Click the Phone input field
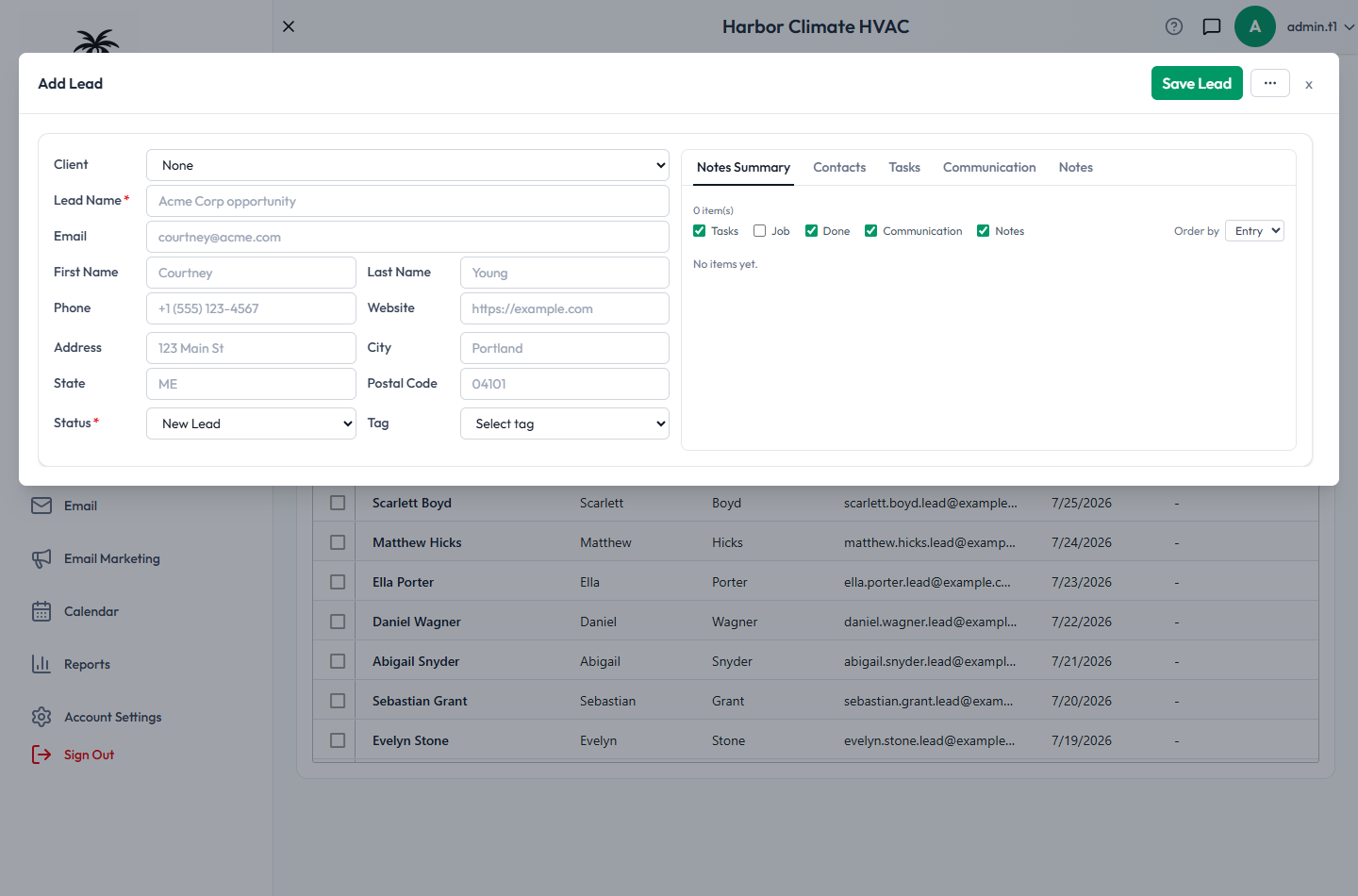Screen dimensions: 1358x896 click(x=251, y=308)
